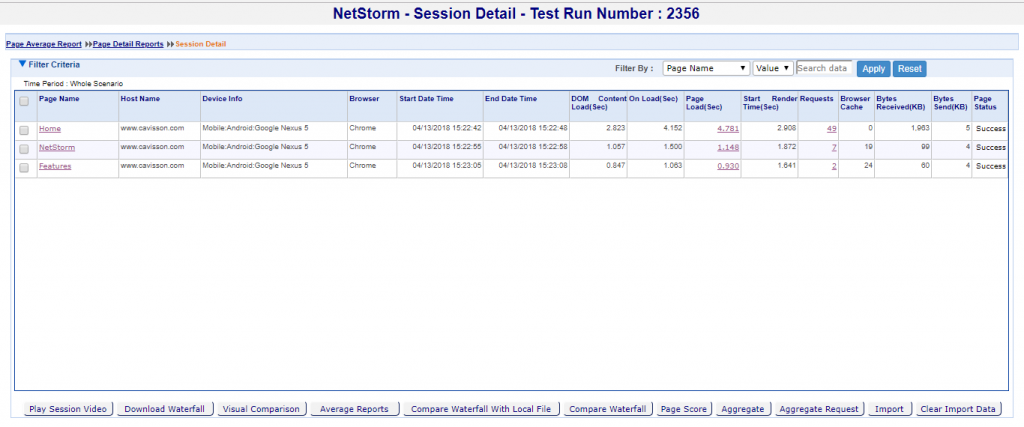
Task: Click the Search data field
Action: click(824, 68)
